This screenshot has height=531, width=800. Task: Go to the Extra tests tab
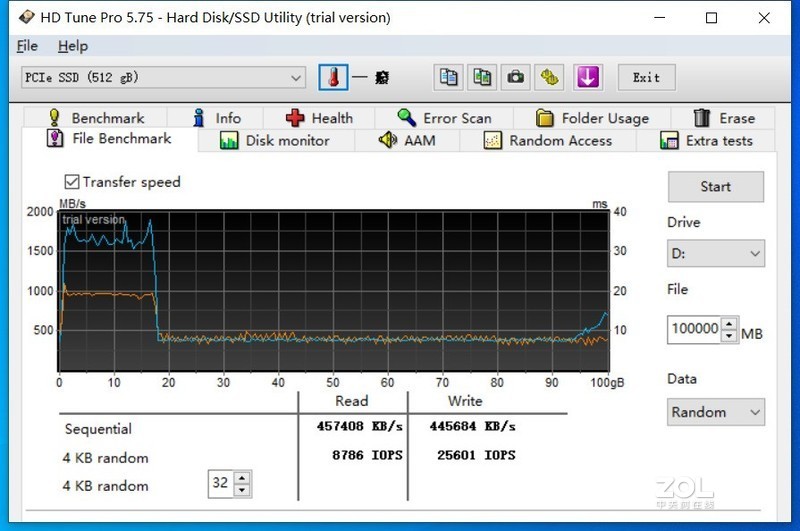pyautogui.click(x=706, y=140)
